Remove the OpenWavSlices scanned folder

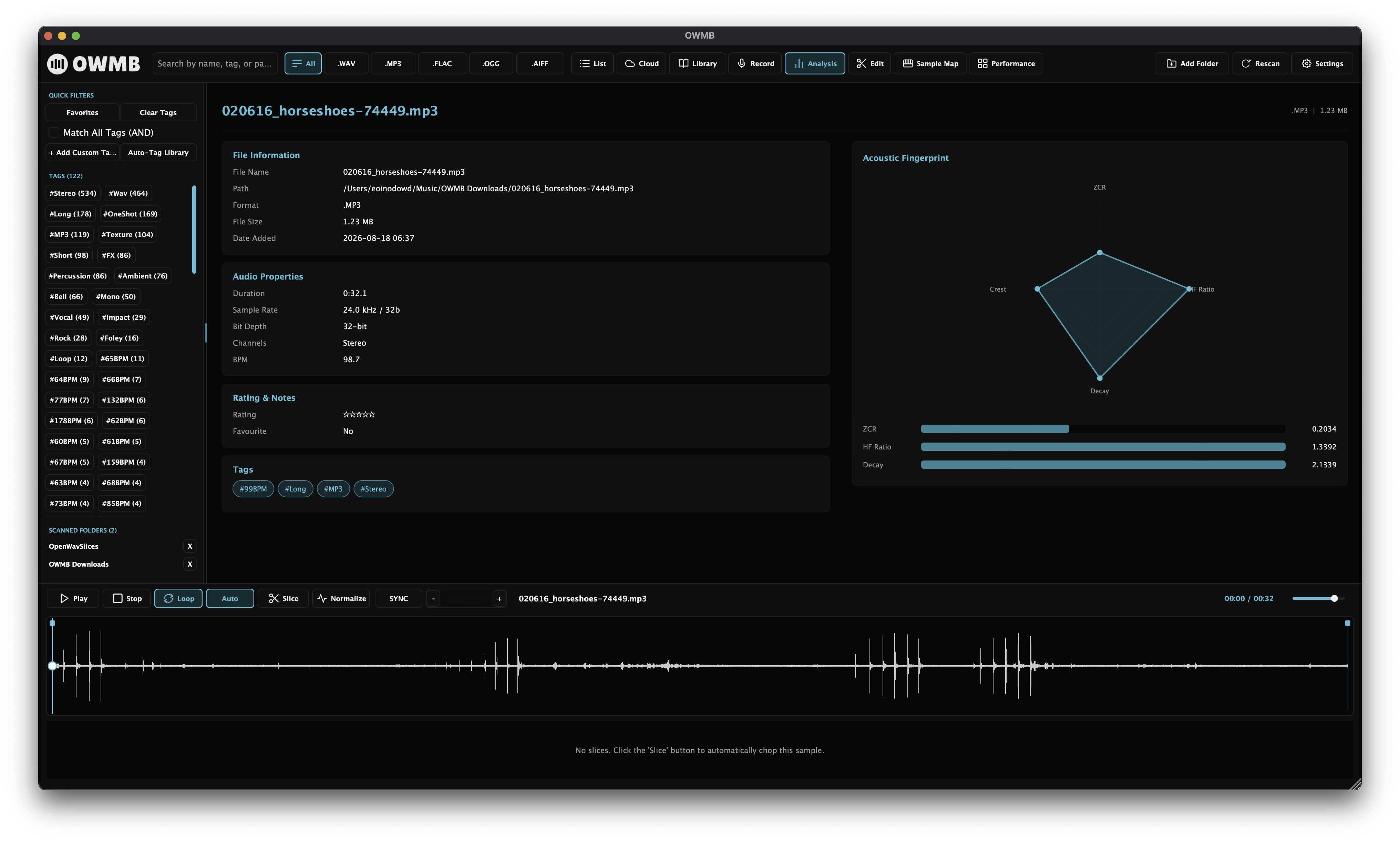(190, 546)
